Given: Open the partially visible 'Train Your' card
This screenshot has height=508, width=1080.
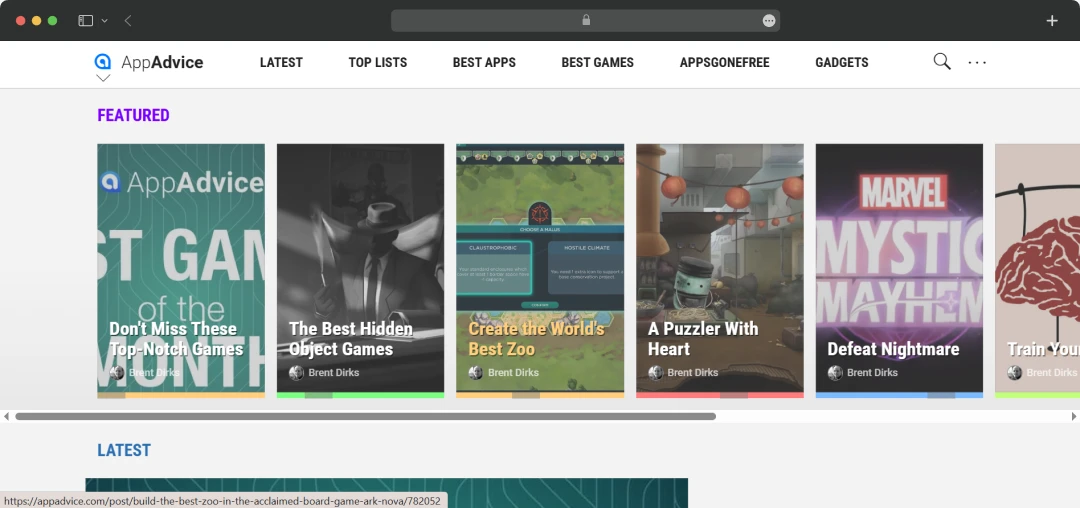Looking at the screenshot, I should point(1037,271).
